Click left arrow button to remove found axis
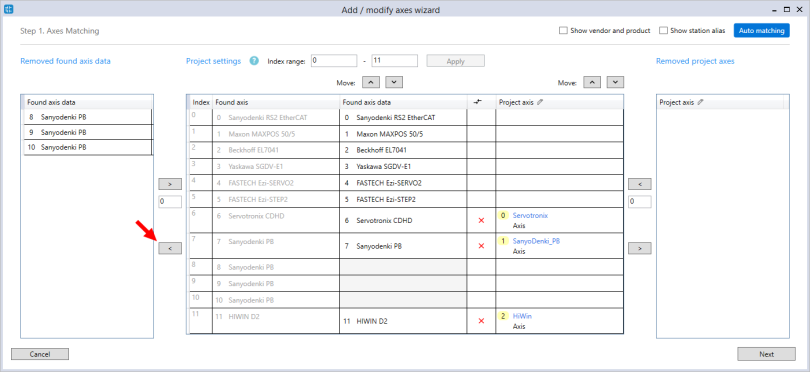The width and height of the screenshot is (810, 372). coord(170,249)
